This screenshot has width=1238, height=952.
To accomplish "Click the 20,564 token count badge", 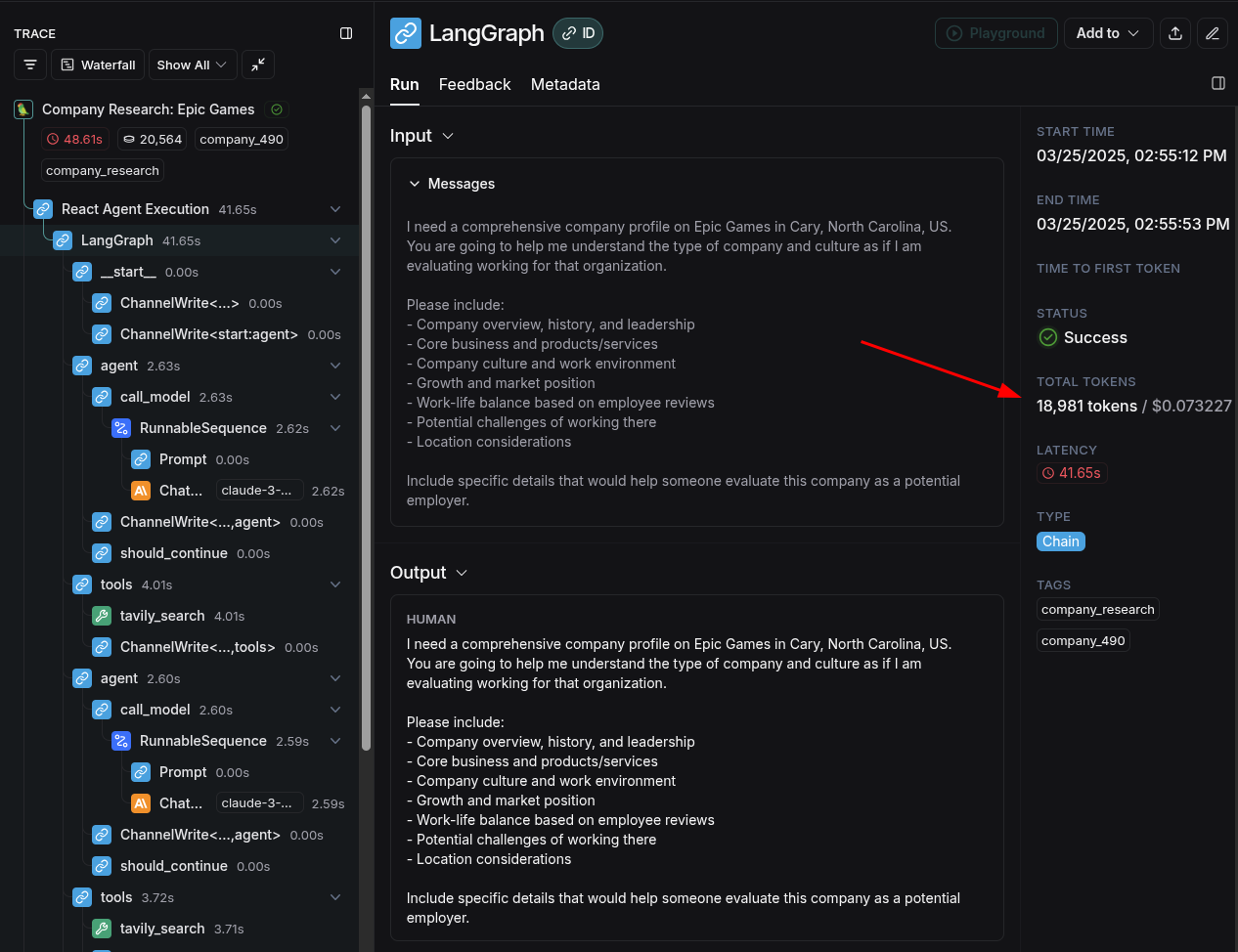I will tap(153, 139).
